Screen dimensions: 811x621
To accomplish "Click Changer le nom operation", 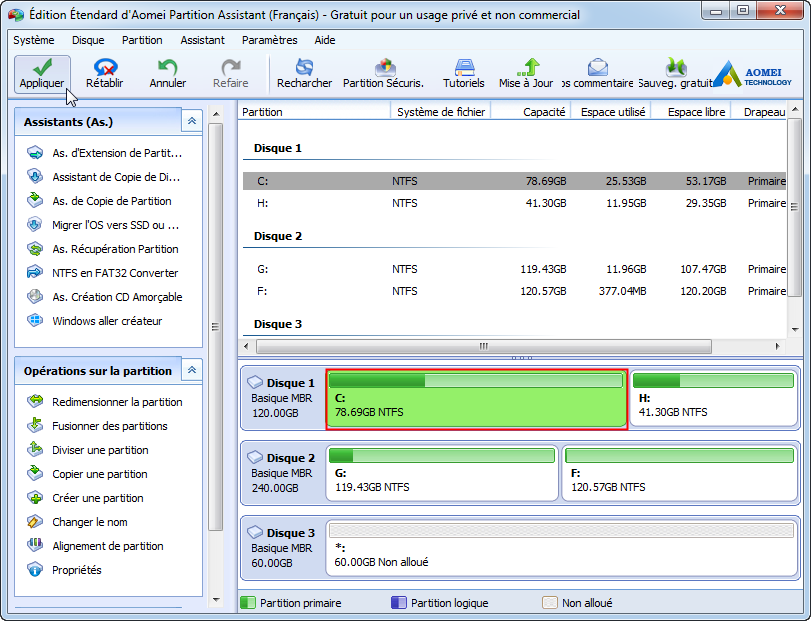I will click(x=78, y=522).
